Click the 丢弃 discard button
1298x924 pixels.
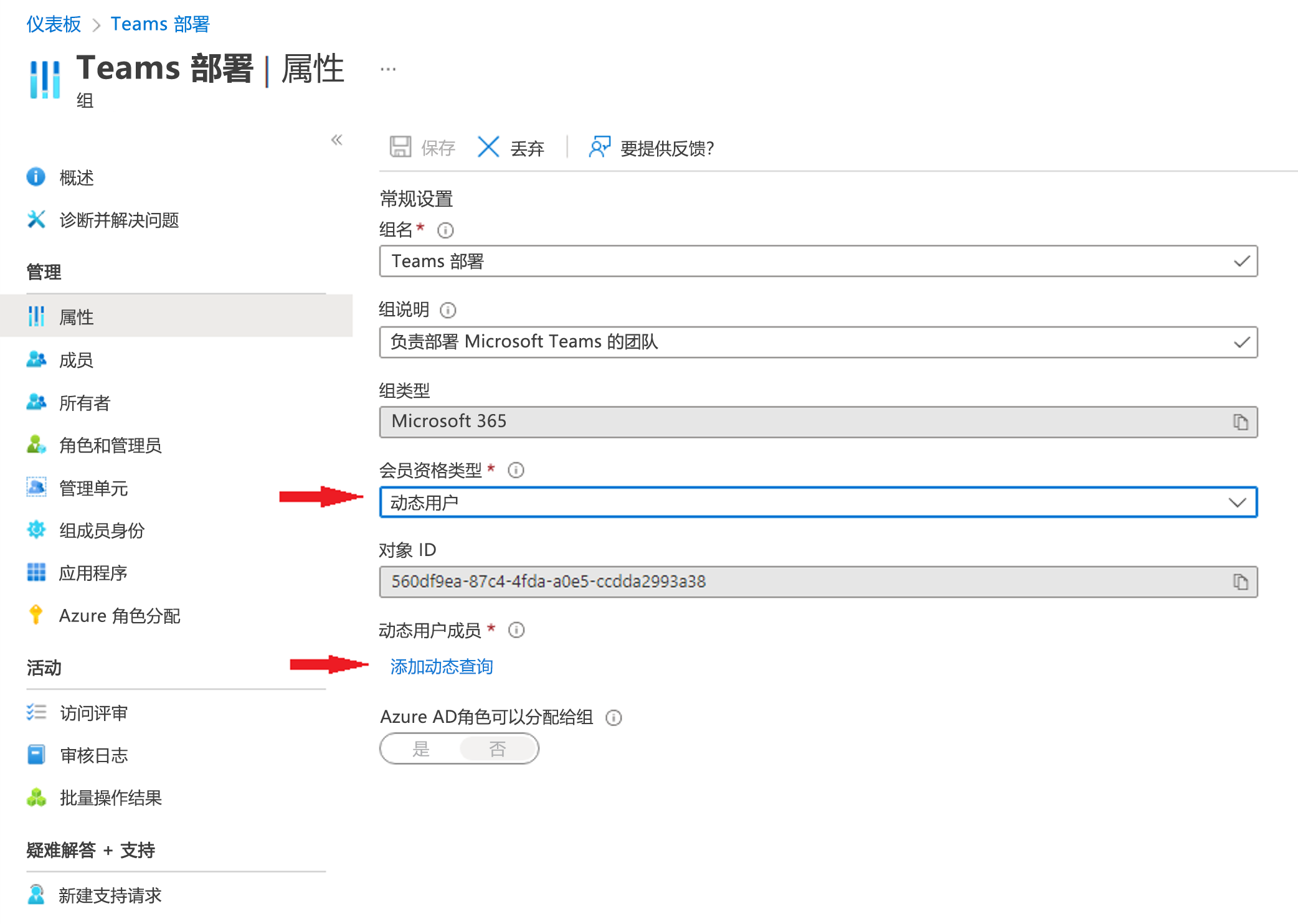(511, 148)
